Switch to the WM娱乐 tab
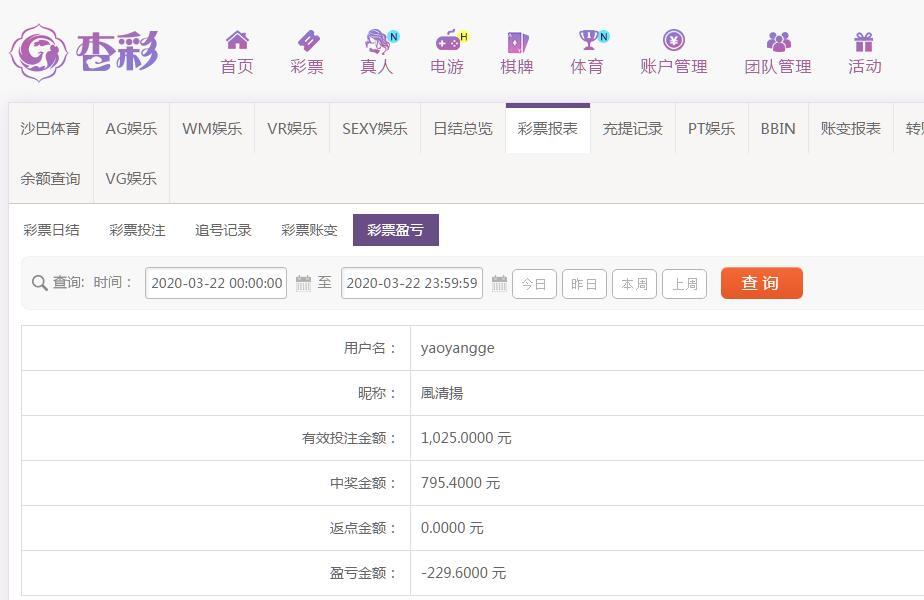Screen dimensions: 924x600 click(212, 128)
